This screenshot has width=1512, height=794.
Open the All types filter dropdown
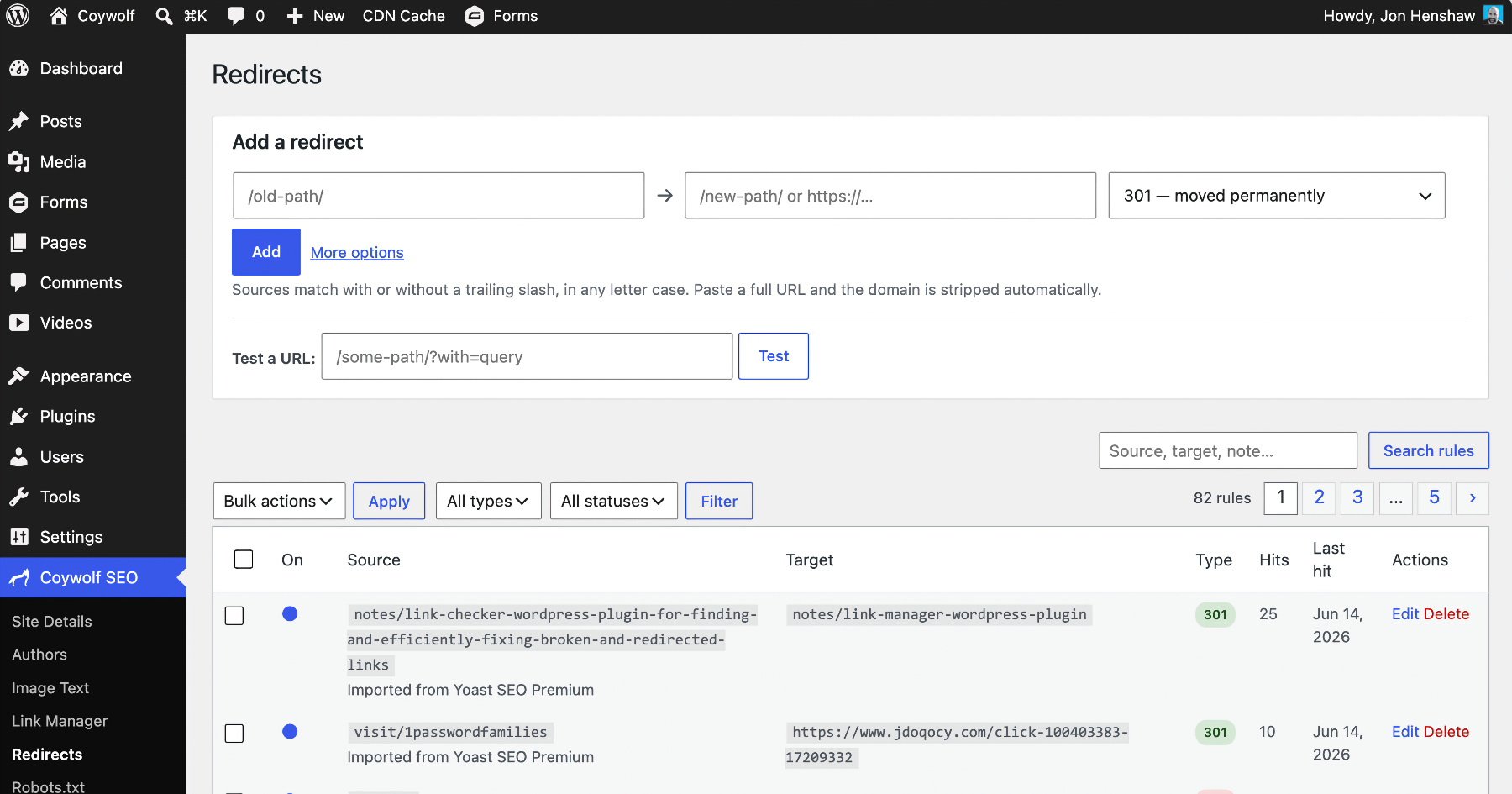coord(488,501)
